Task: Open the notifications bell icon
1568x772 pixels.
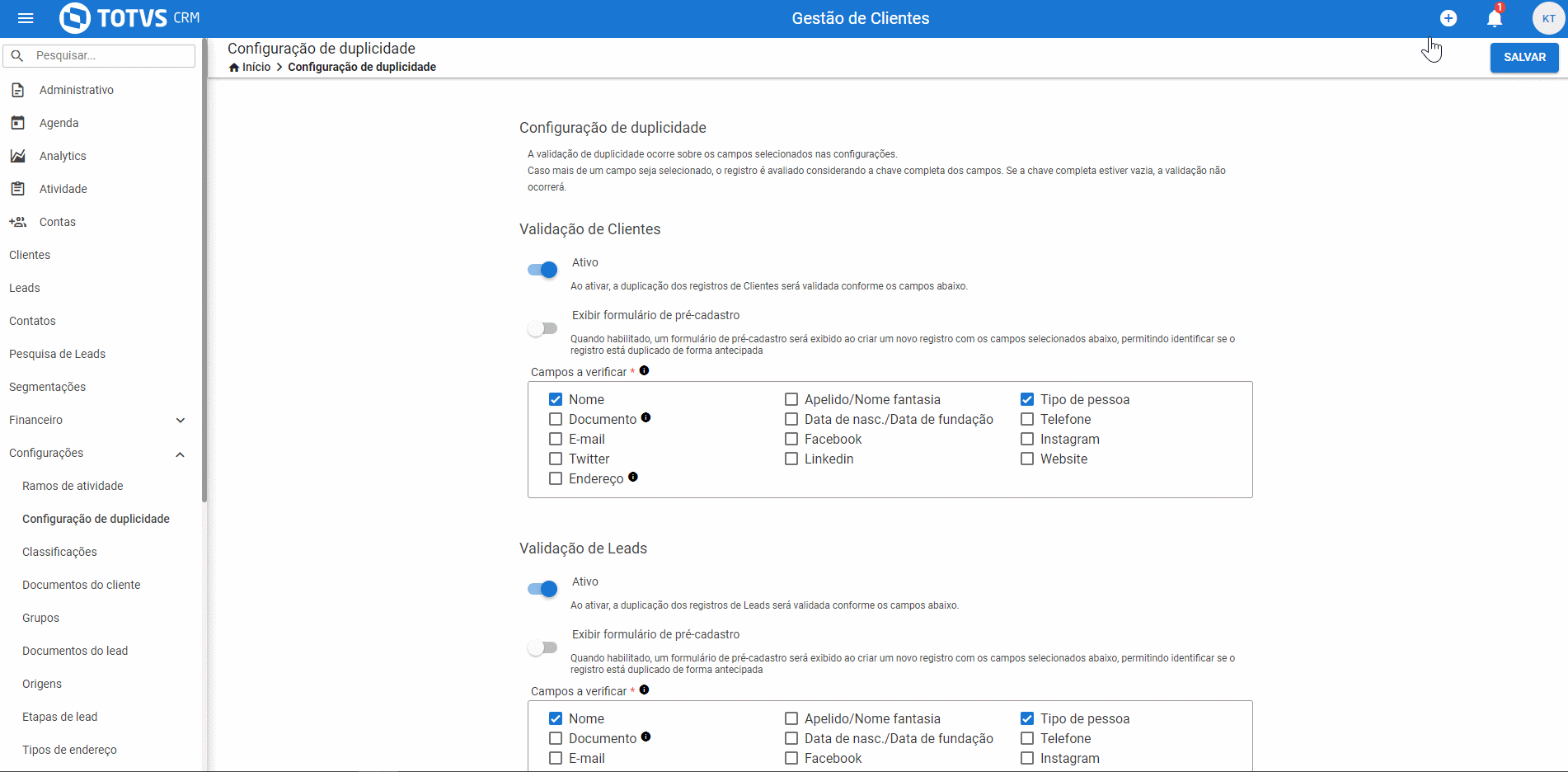Action: click(1495, 18)
